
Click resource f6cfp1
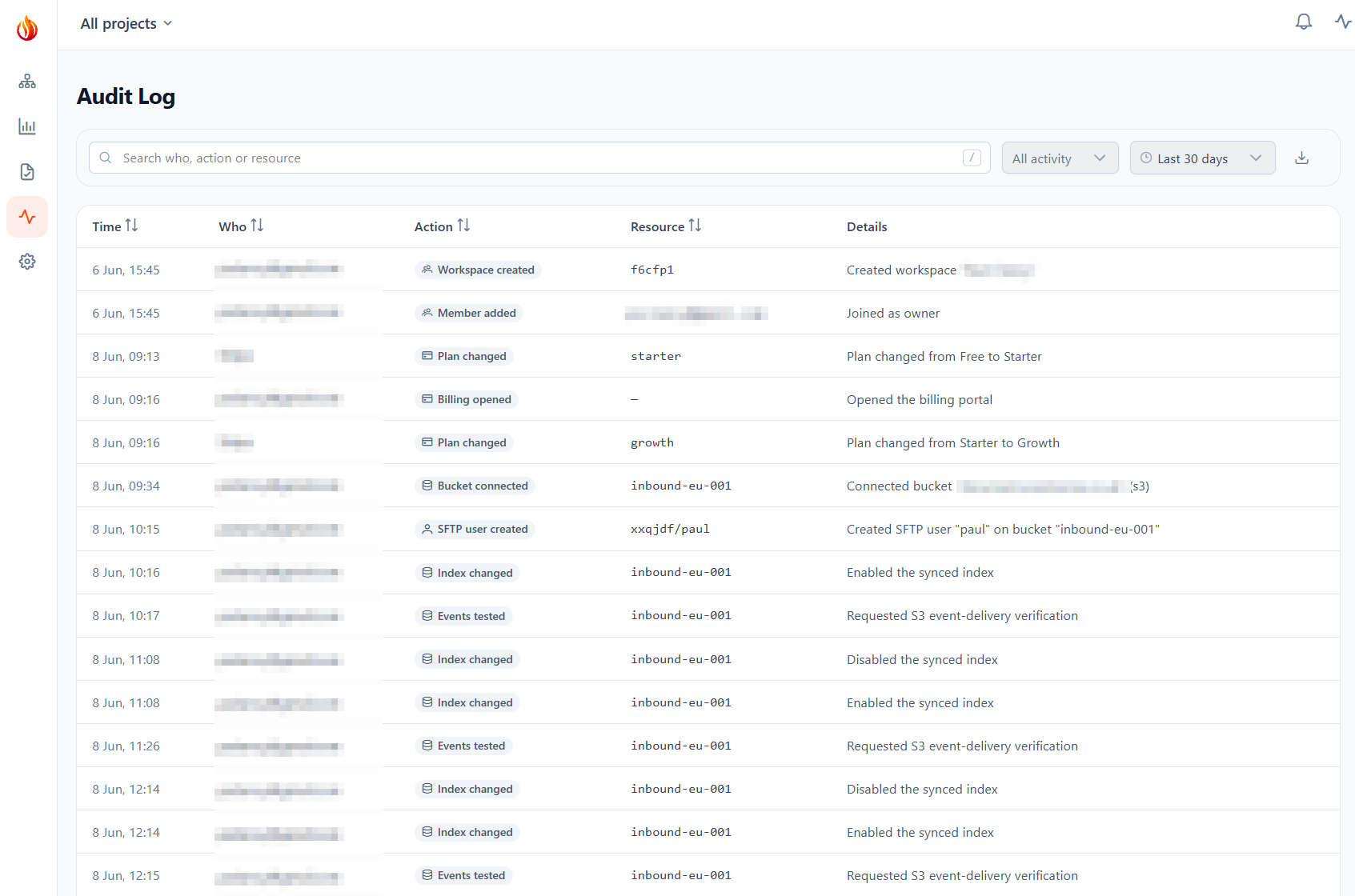point(652,270)
